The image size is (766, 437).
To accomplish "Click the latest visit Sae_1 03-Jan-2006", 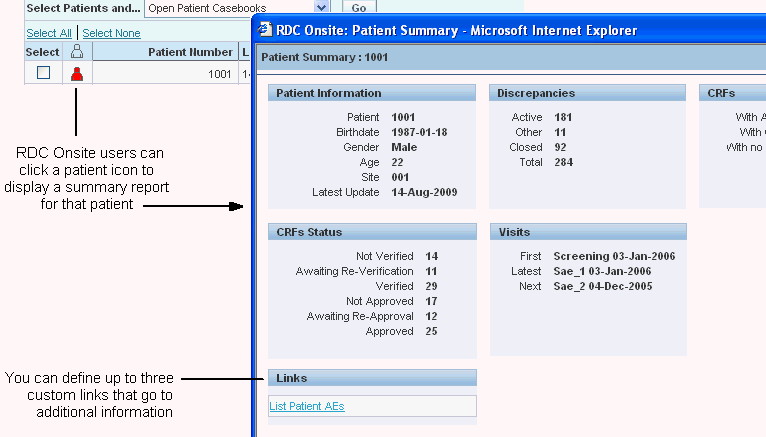I will pyautogui.click(x=602, y=271).
